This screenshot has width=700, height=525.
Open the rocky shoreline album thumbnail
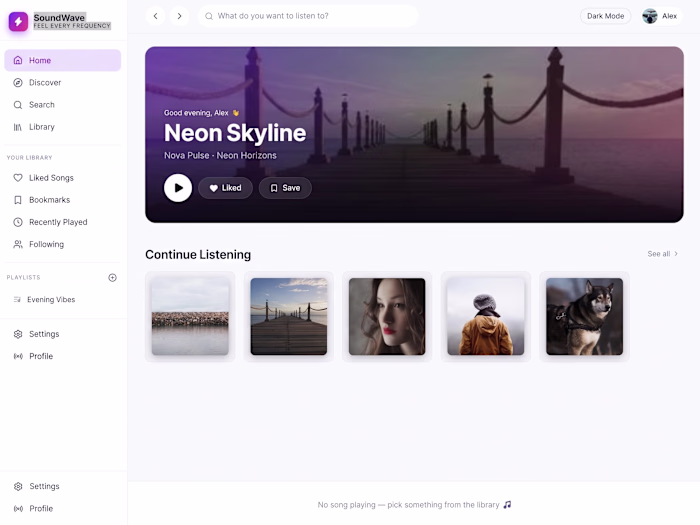[x=190, y=317]
